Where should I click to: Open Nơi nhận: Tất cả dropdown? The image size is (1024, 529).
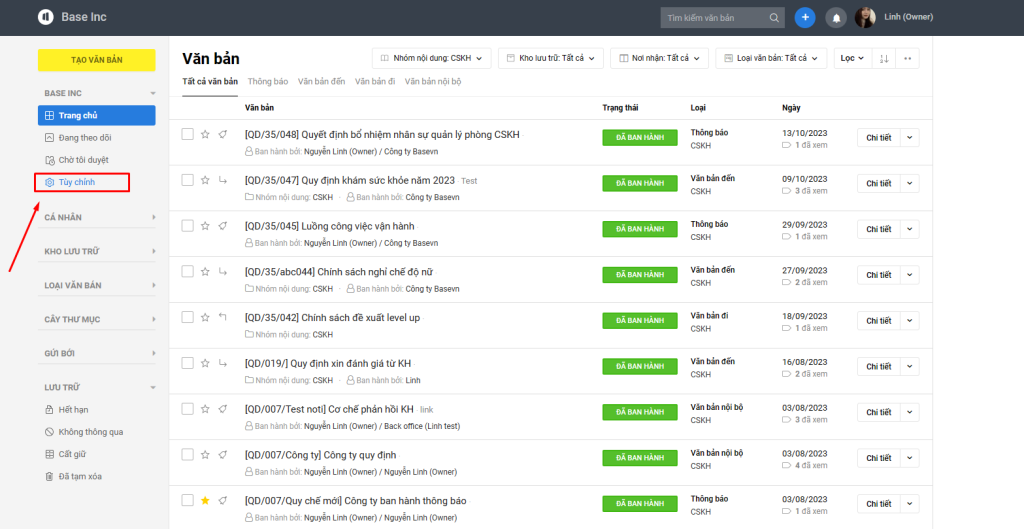point(660,58)
